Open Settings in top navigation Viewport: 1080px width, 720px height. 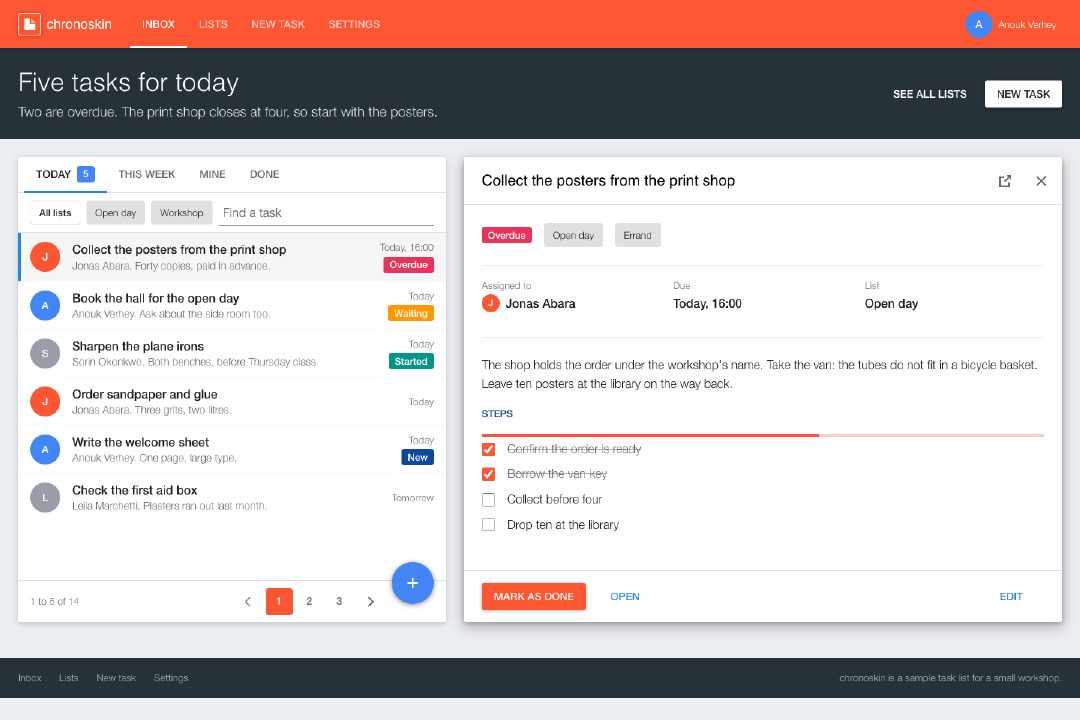pyautogui.click(x=354, y=24)
